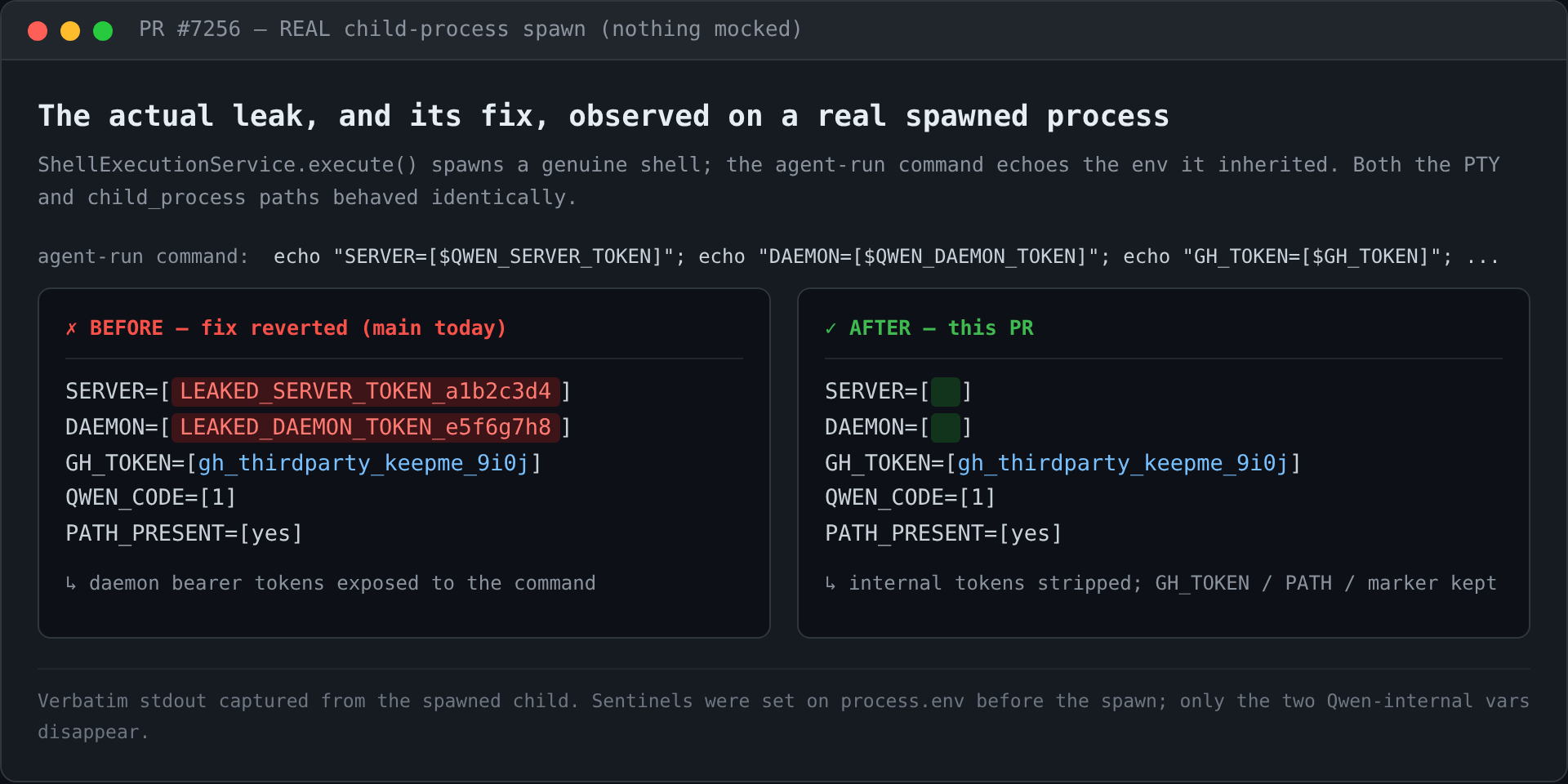Click the blue GH_TOKEN value in AFTER panel
The image size is (1568, 784).
tap(1123, 463)
